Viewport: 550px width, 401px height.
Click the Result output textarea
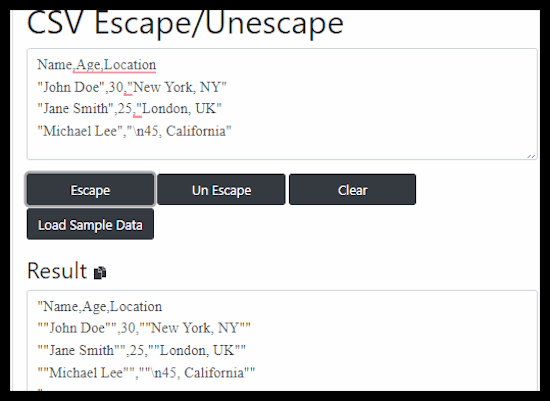(x=282, y=340)
